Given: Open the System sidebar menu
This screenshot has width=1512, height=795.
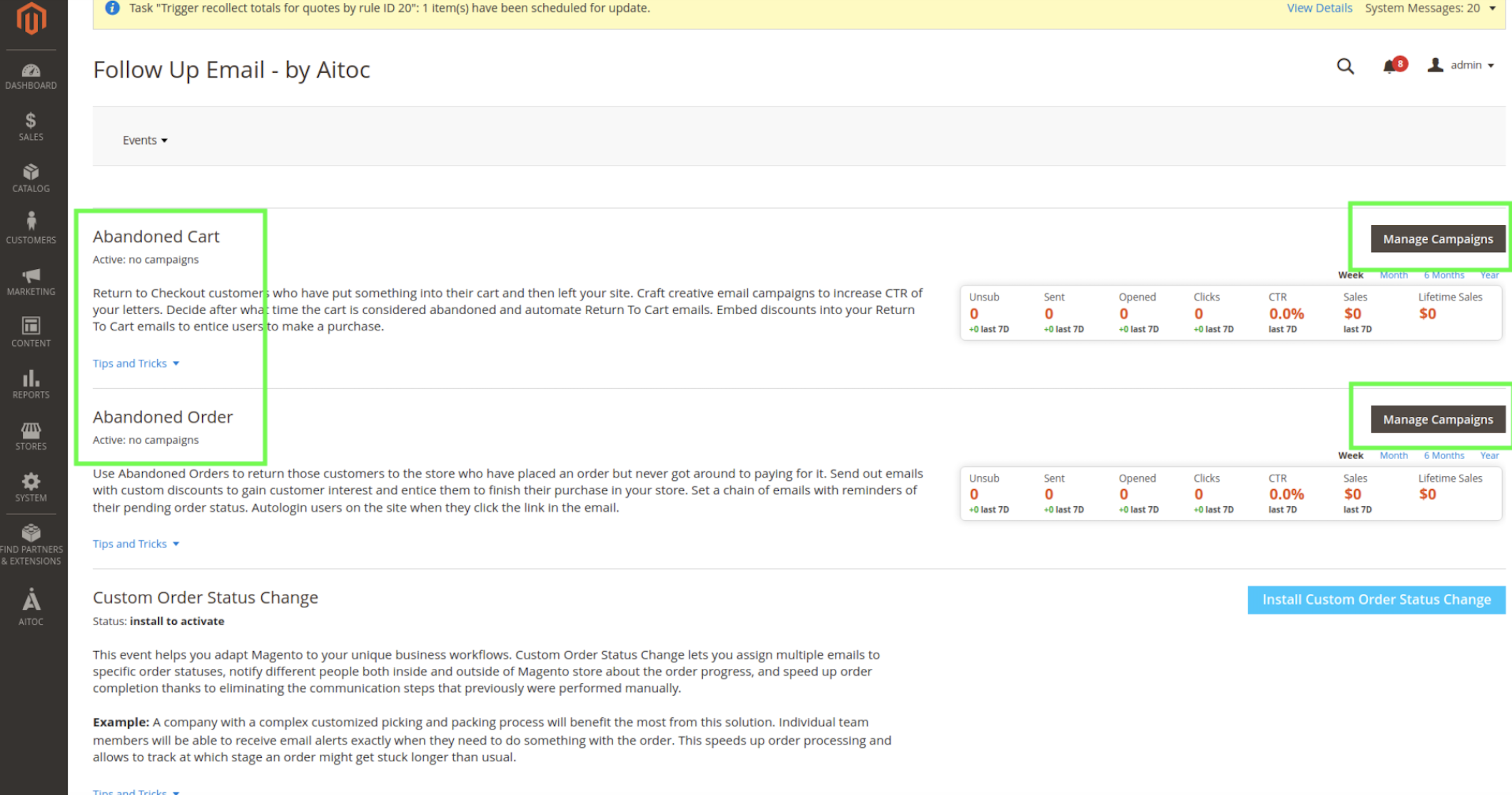Looking at the screenshot, I should coord(31,487).
